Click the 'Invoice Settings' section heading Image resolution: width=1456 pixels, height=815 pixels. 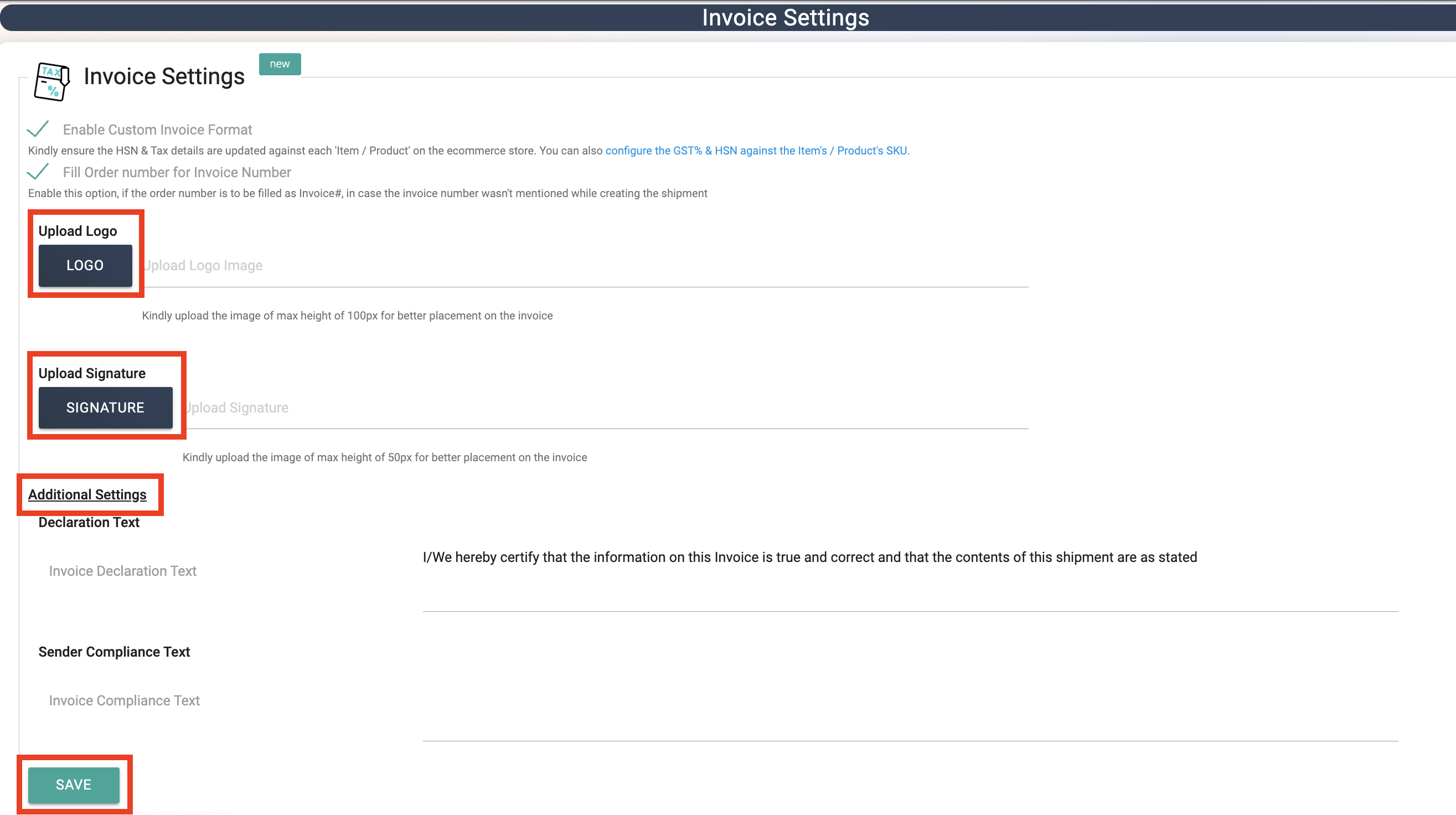164,76
